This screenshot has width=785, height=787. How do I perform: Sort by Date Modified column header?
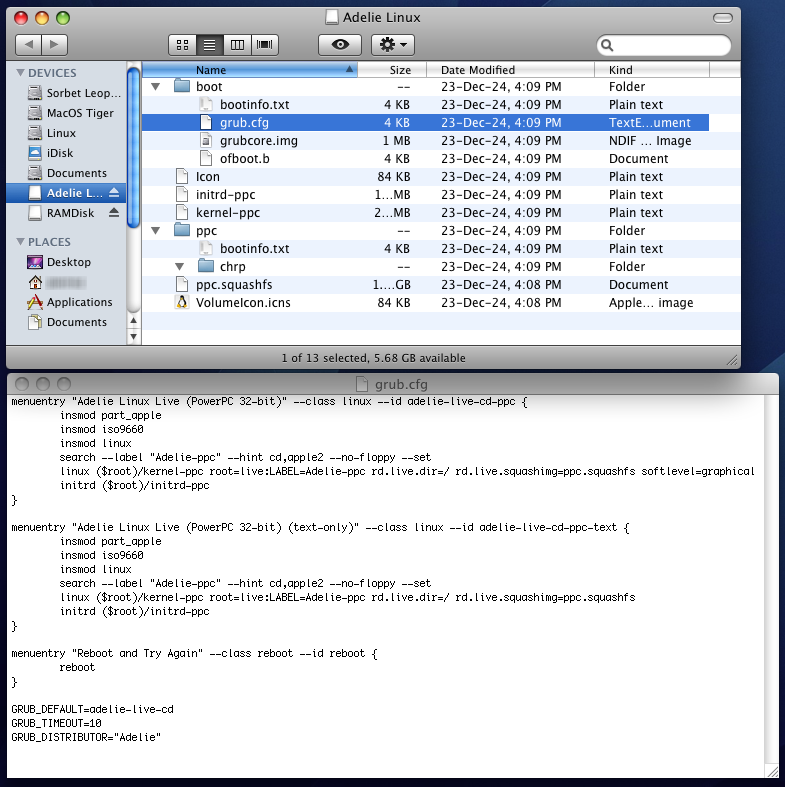(x=510, y=70)
